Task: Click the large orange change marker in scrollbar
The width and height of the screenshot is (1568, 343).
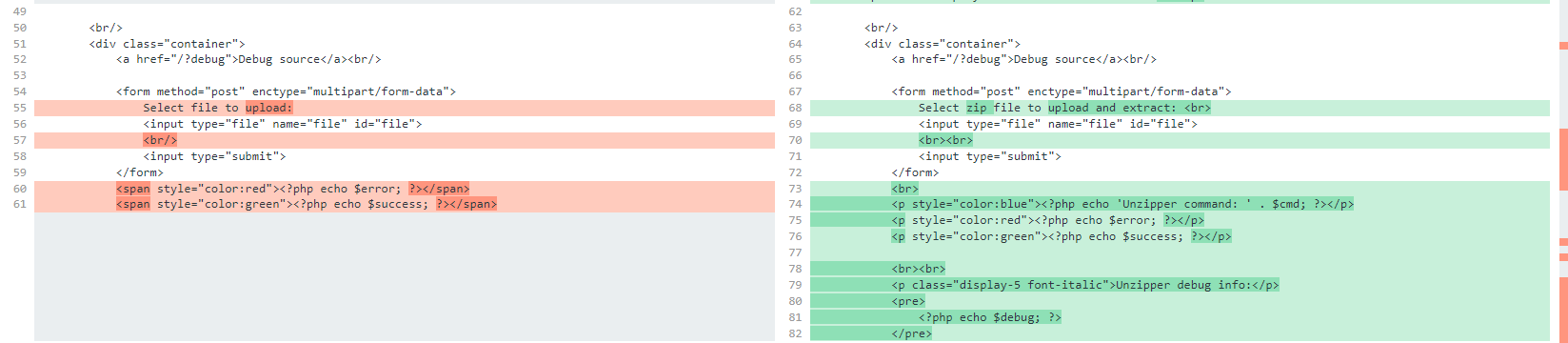Action: 1563,158
